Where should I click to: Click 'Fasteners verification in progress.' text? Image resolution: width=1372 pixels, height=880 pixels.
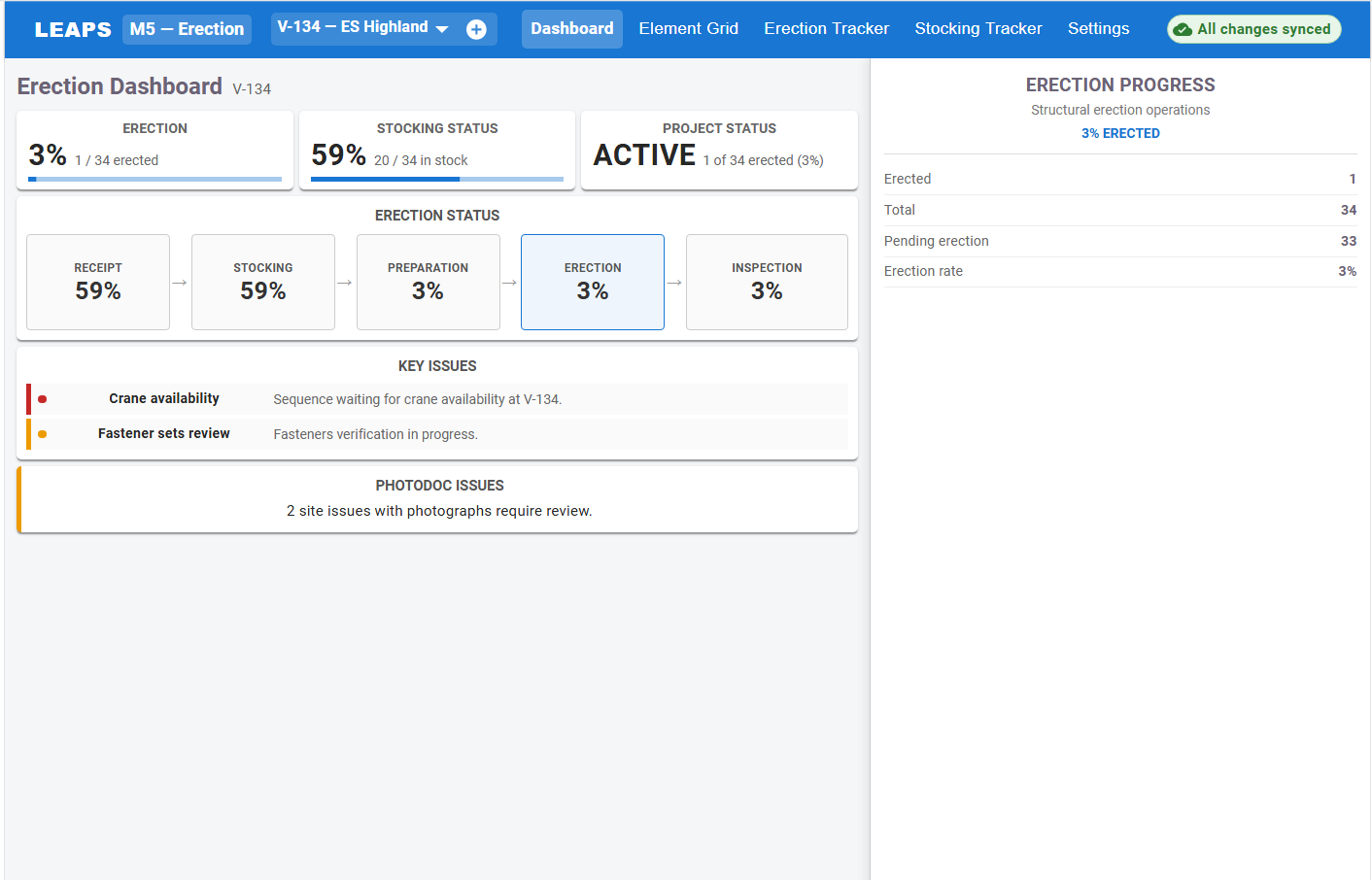coord(376,434)
